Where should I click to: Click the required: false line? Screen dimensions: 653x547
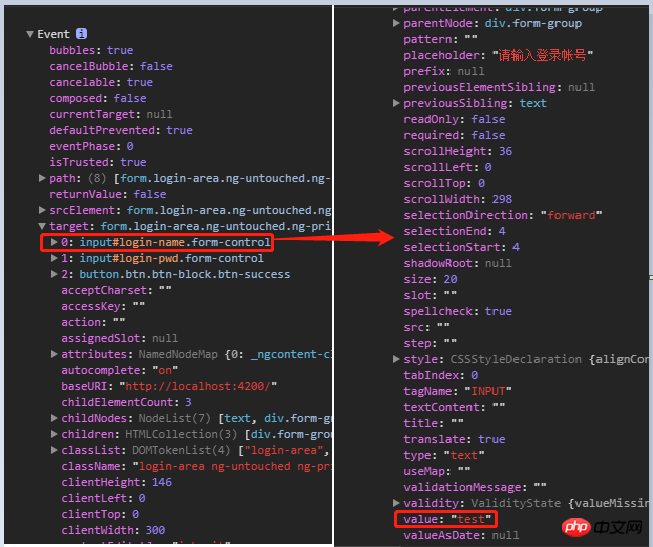coord(454,135)
